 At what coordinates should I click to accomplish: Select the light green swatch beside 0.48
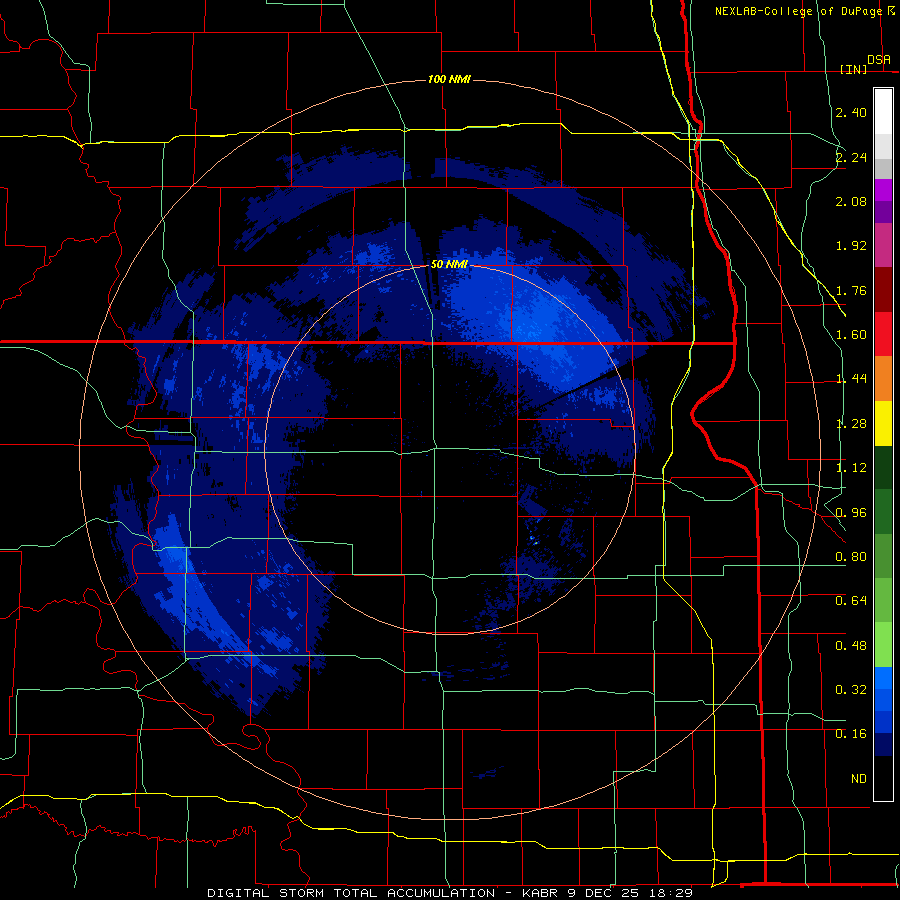point(883,645)
